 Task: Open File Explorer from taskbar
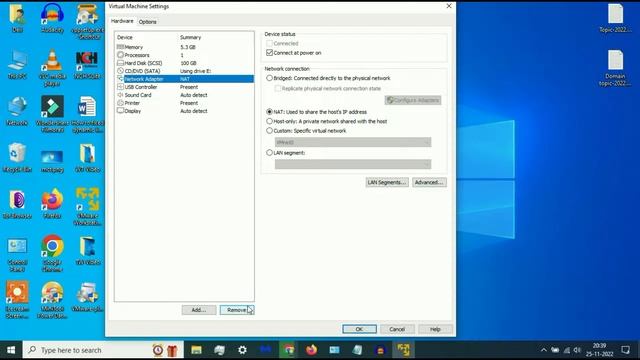click(x=196, y=350)
